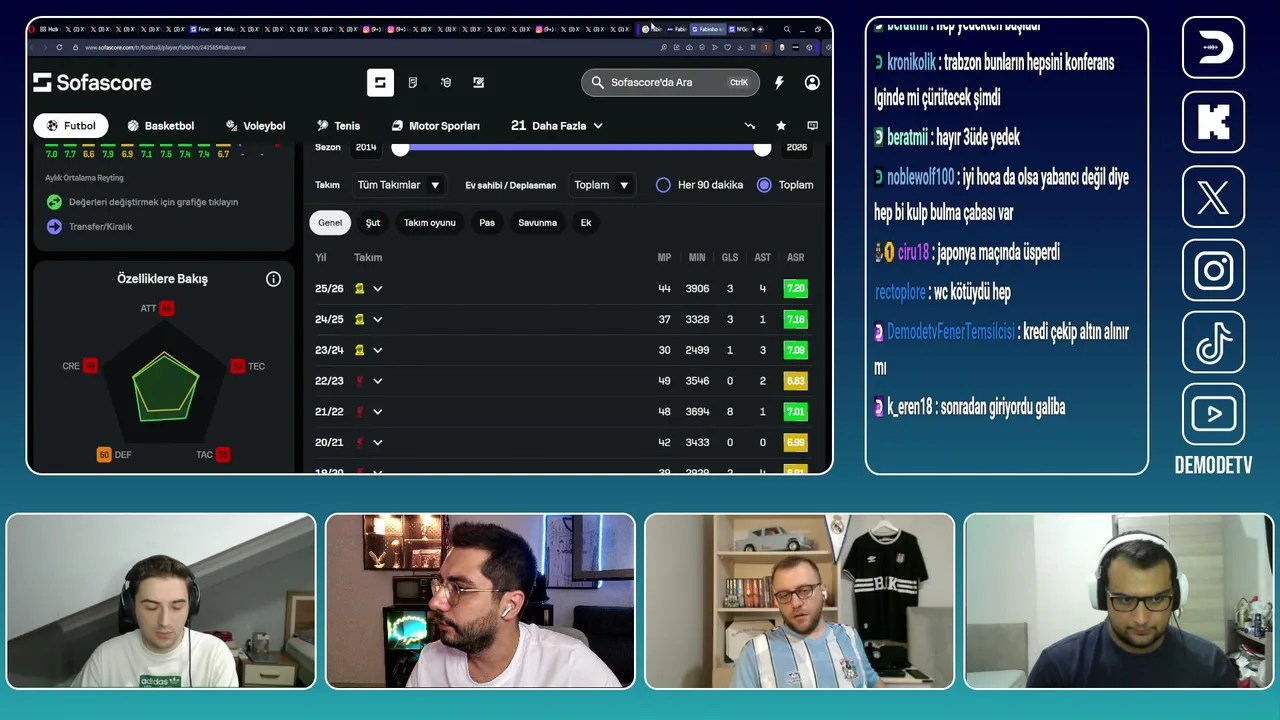Image resolution: width=1280 pixels, height=720 pixels.
Task: Open the shield icon in Sofascore header
Action: [446, 83]
